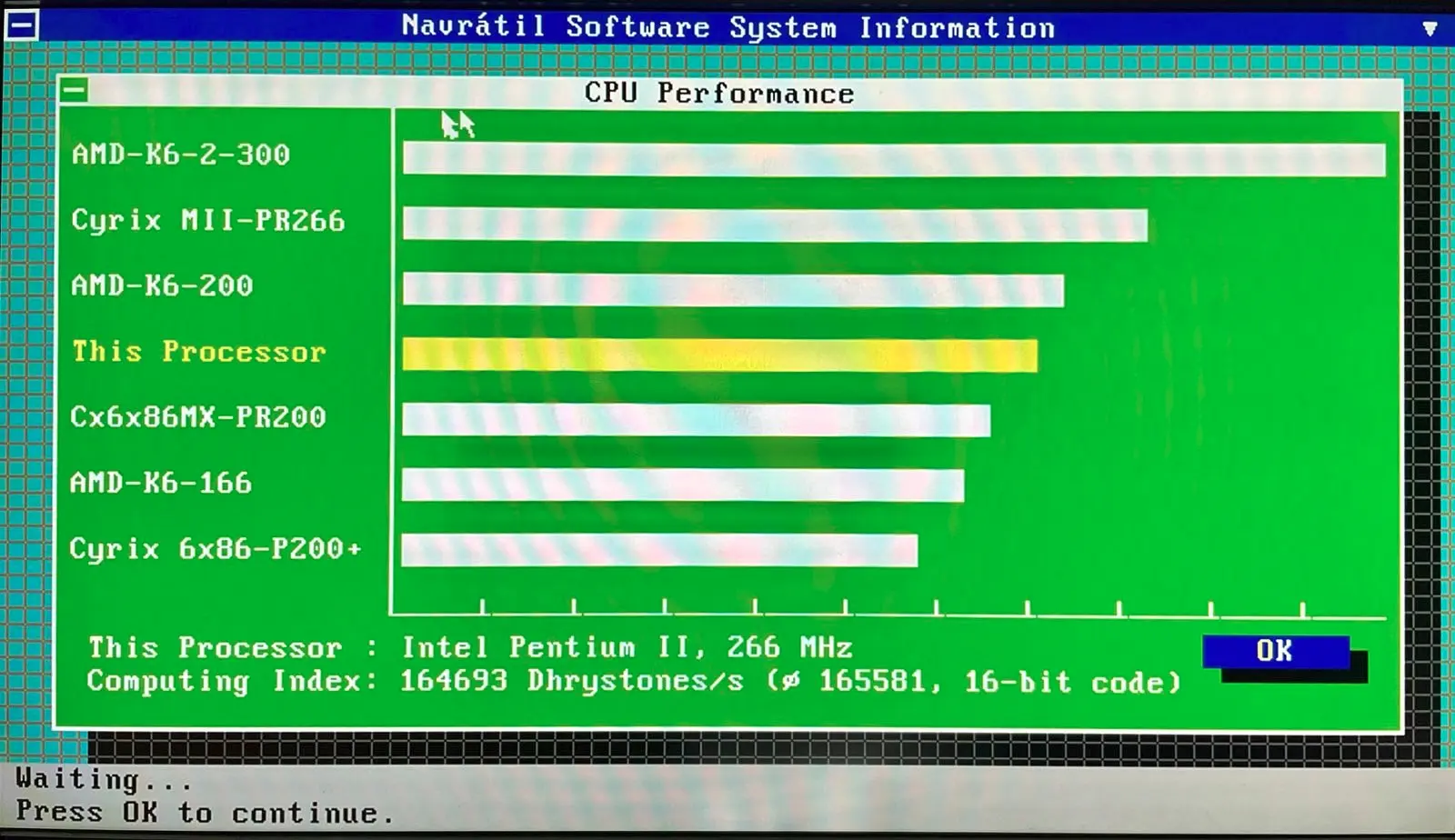Click the Cyrix MII-PR266 performance bar
Viewport: 1455px width, 840px height.
point(775,225)
